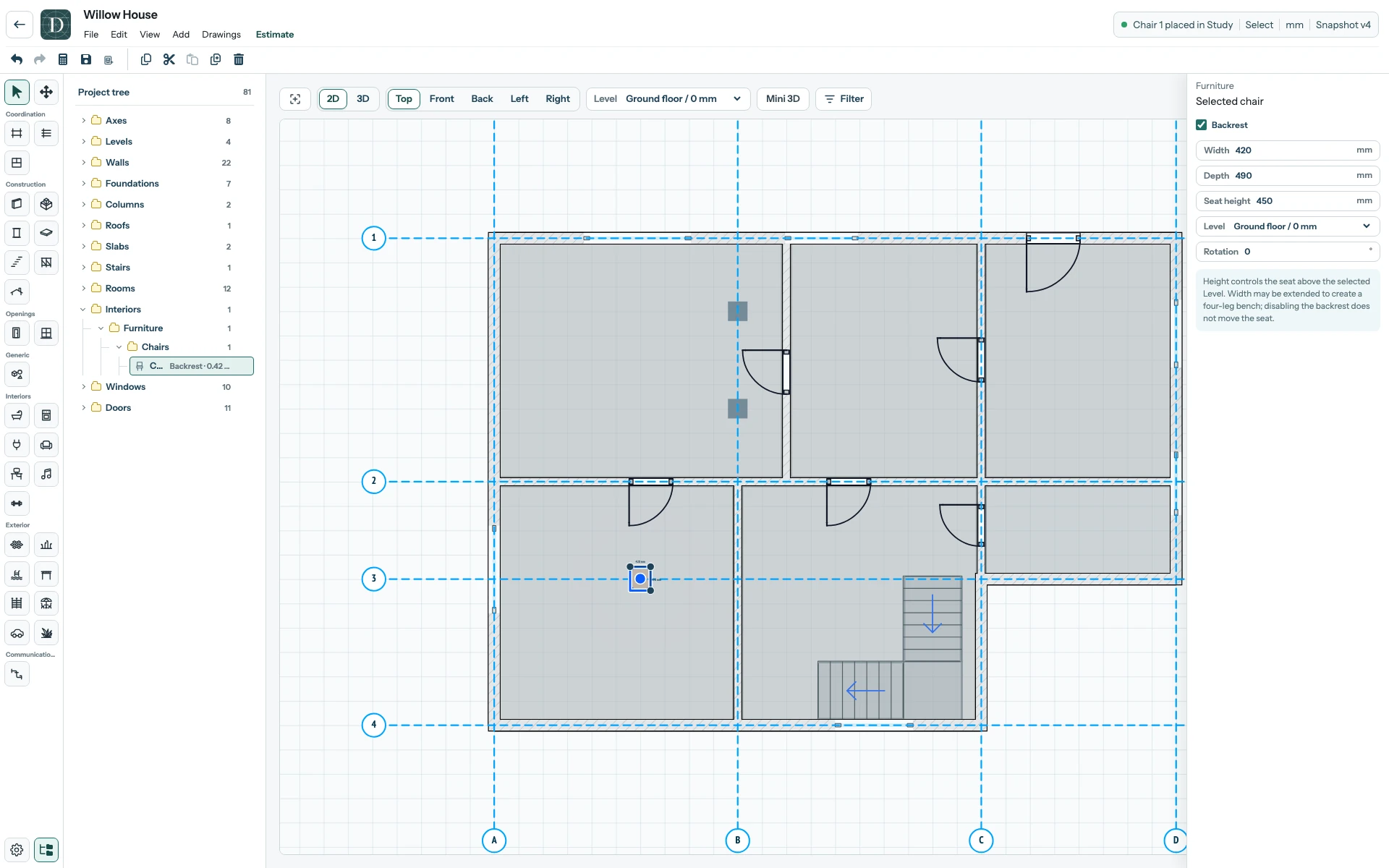Select the Top view
Image resolution: width=1389 pixels, height=868 pixels.
click(x=404, y=99)
